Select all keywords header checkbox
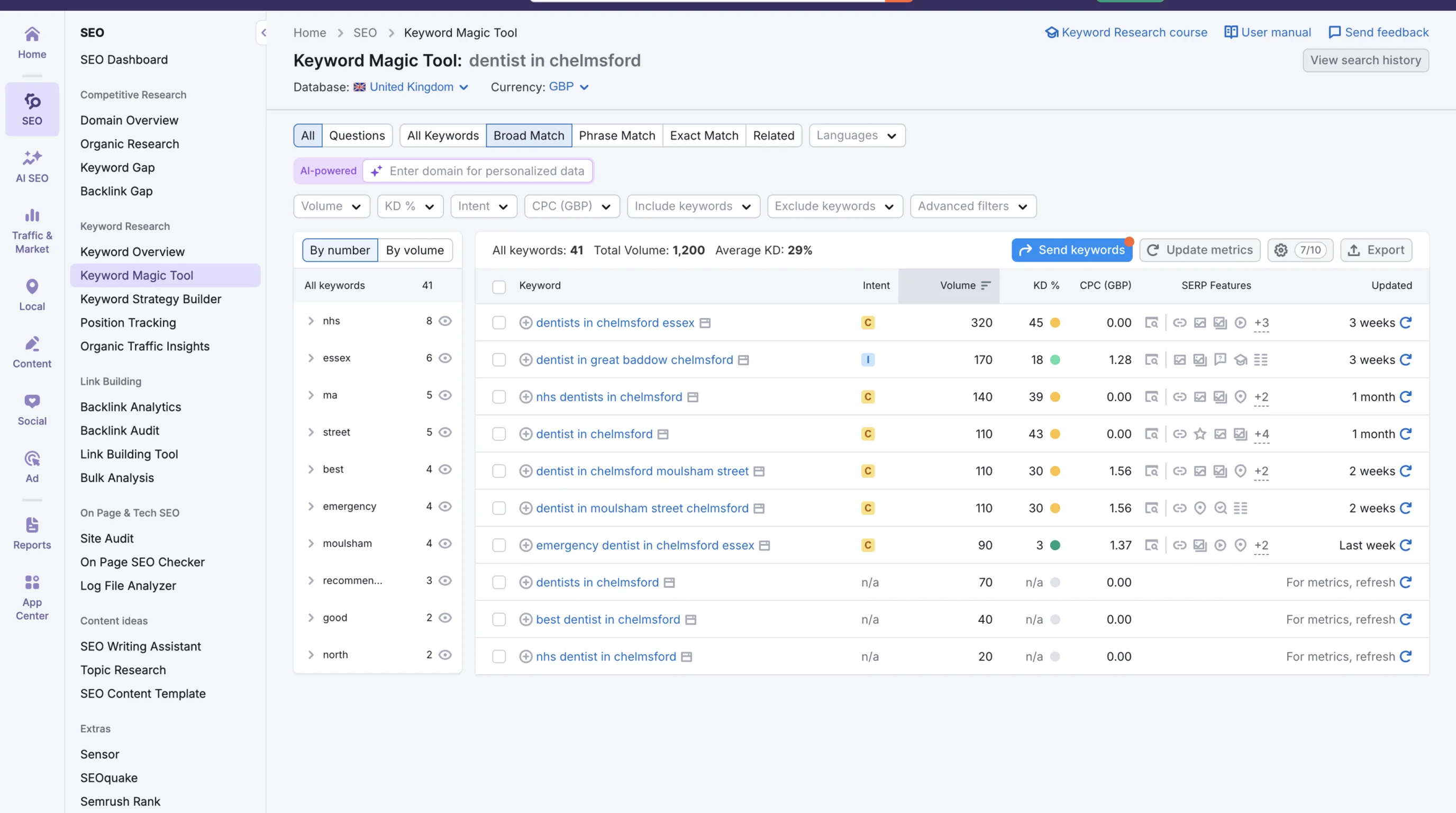Screen dimensions: 1456x813 498,287
